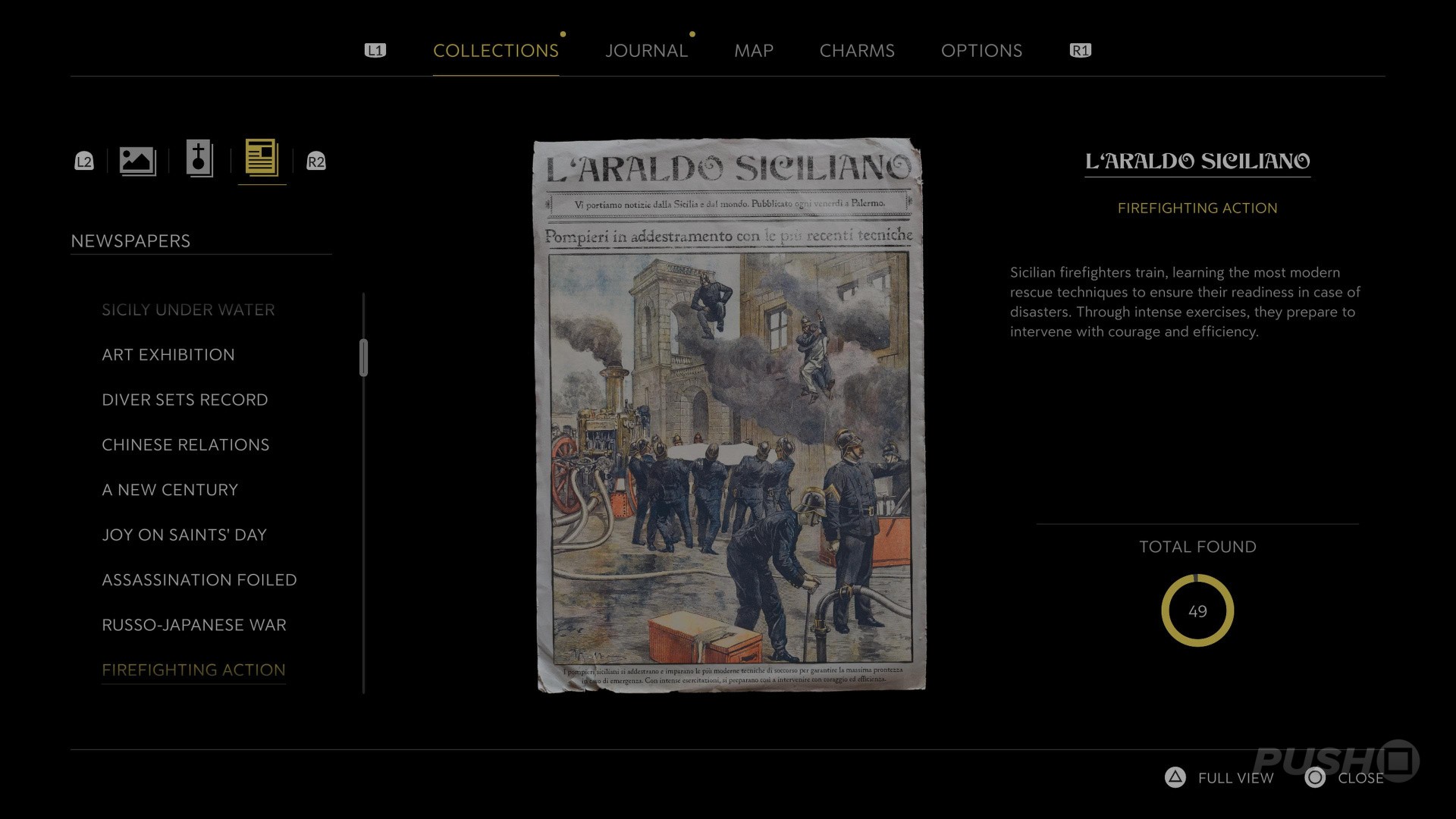Go to the Options tab
Viewport: 1456px width, 819px height.
click(x=981, y=51)
